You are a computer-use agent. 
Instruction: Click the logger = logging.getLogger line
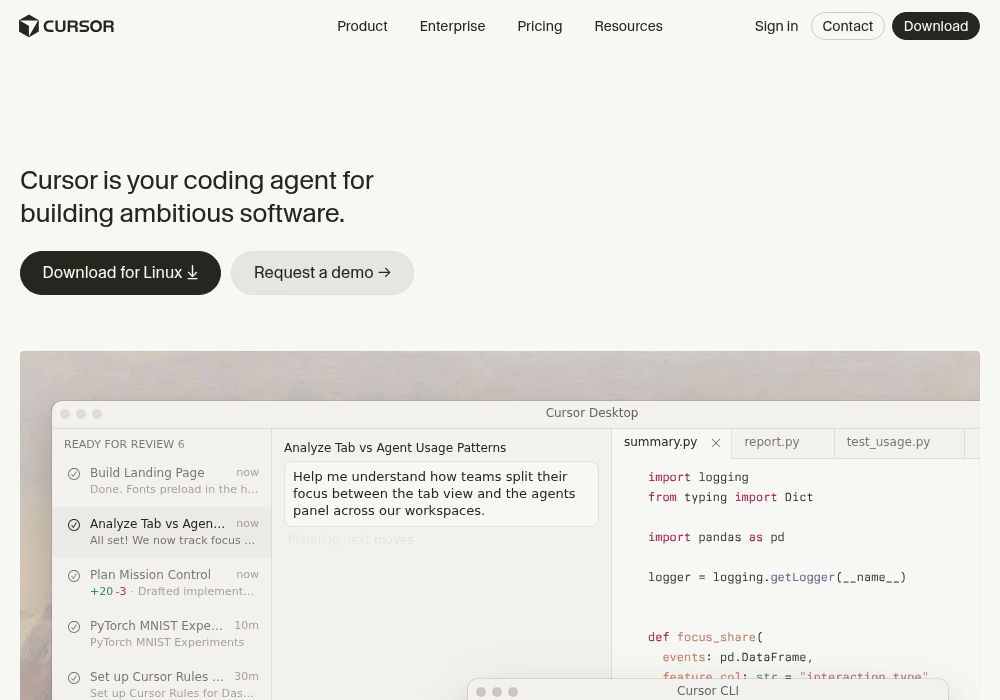777,578
